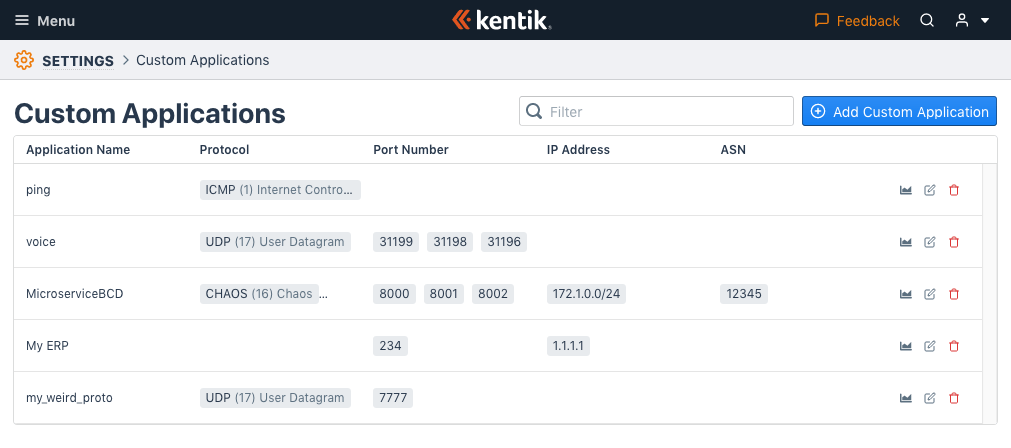Screen dimensions: 1011x448
Task: View chart for MicroserviceBCD application
Action: click(x=906, y=294)
